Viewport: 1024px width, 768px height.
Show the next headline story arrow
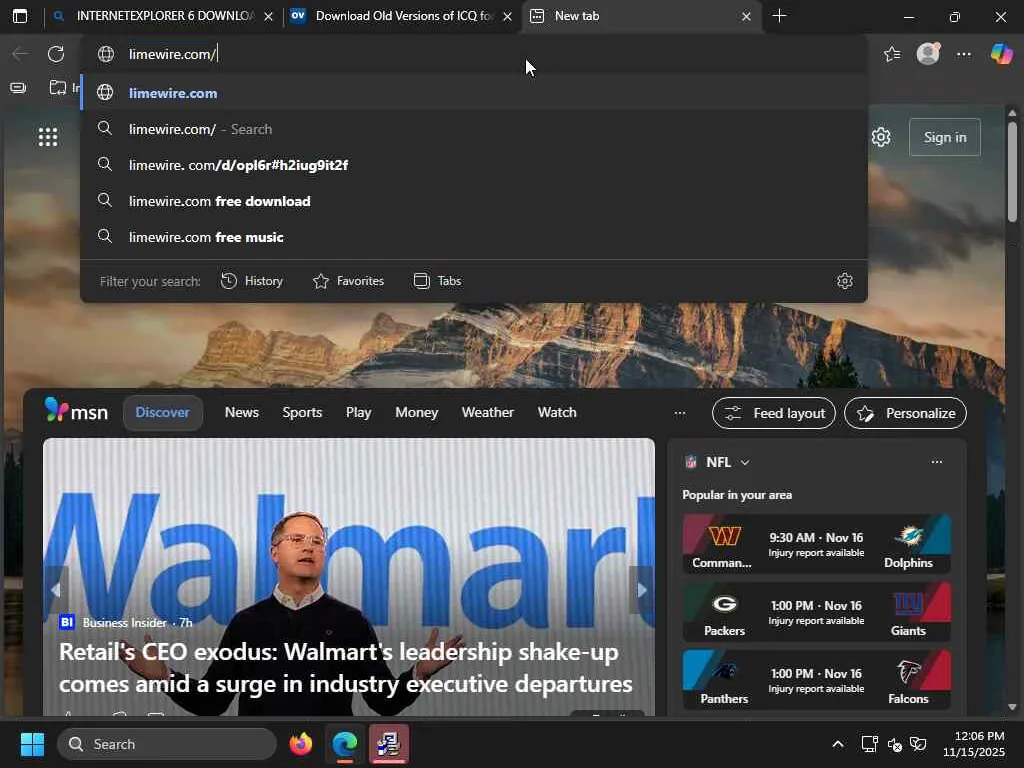point(641,590)
